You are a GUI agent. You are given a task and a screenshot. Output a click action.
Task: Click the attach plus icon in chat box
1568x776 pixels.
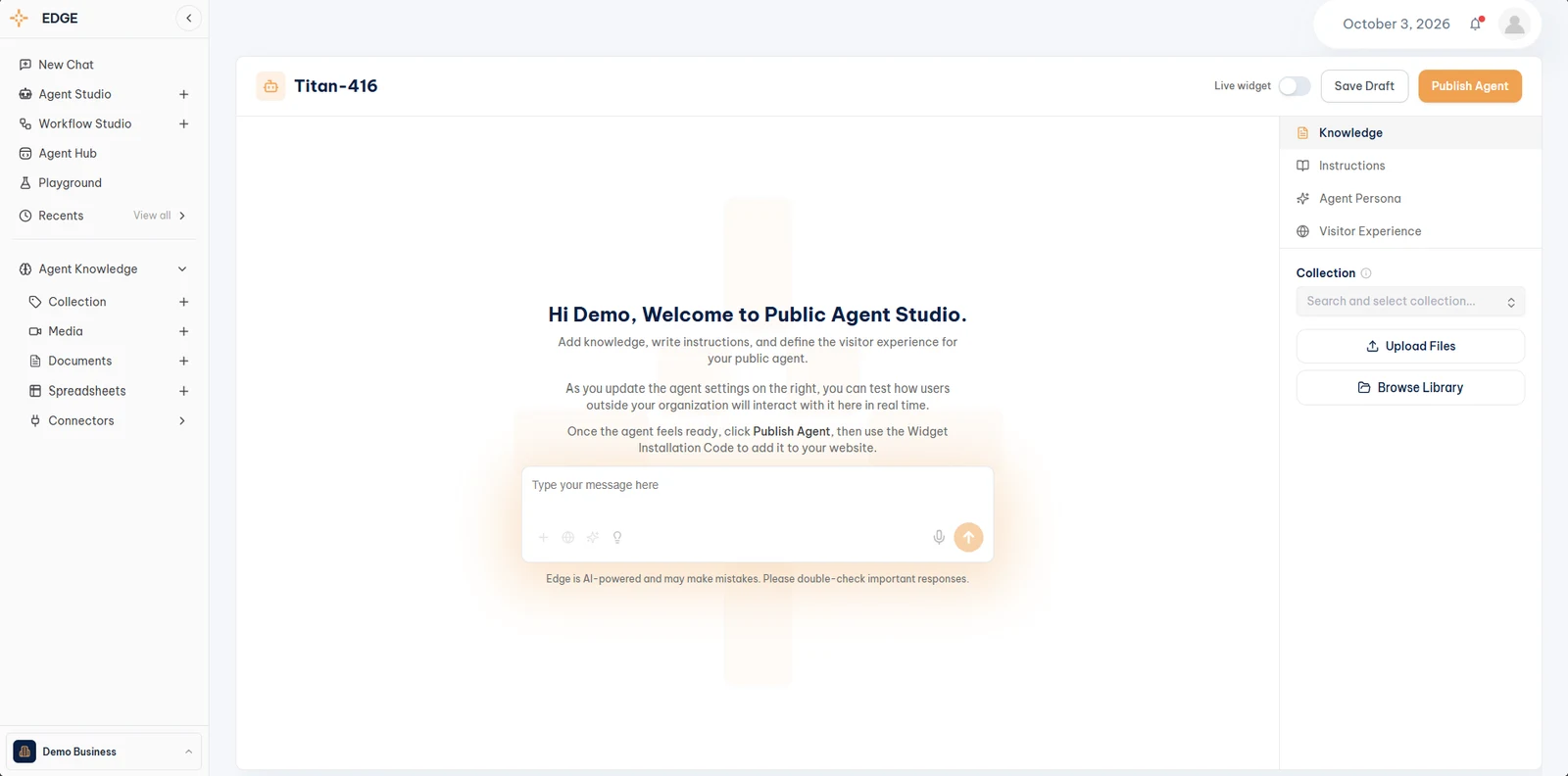coord(544,537)
